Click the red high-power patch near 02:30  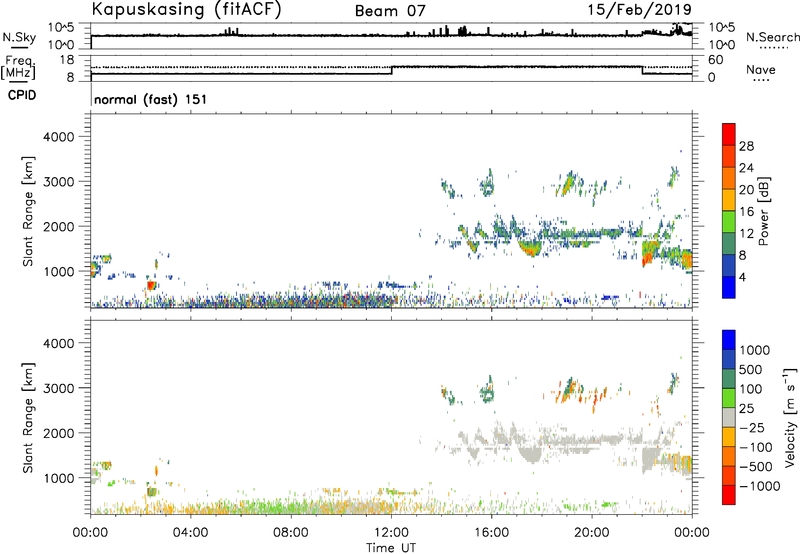[x=151, y=286]
